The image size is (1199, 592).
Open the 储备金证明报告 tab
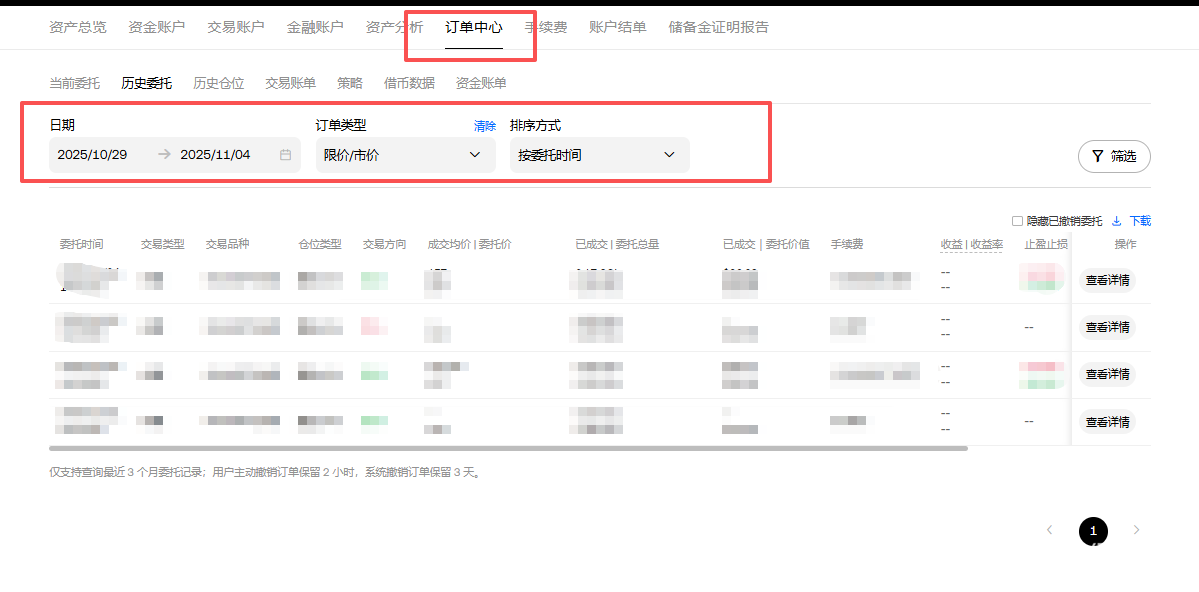[x=718, y=27]
